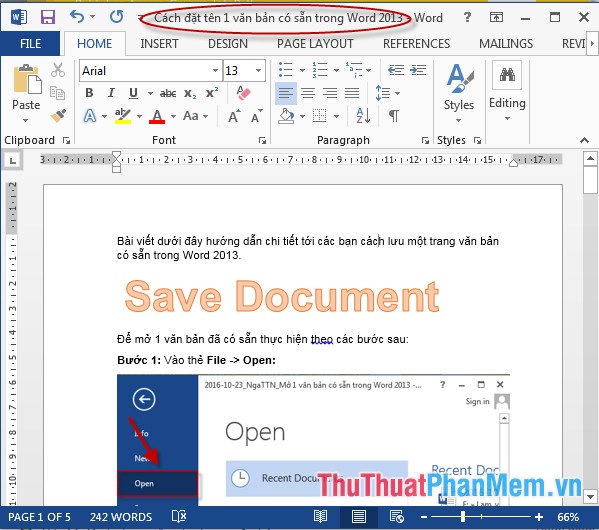The height and width of the screenshot is (530, 599).
Task: Switch to the MAILINGS tab
Action: point(506,44)
